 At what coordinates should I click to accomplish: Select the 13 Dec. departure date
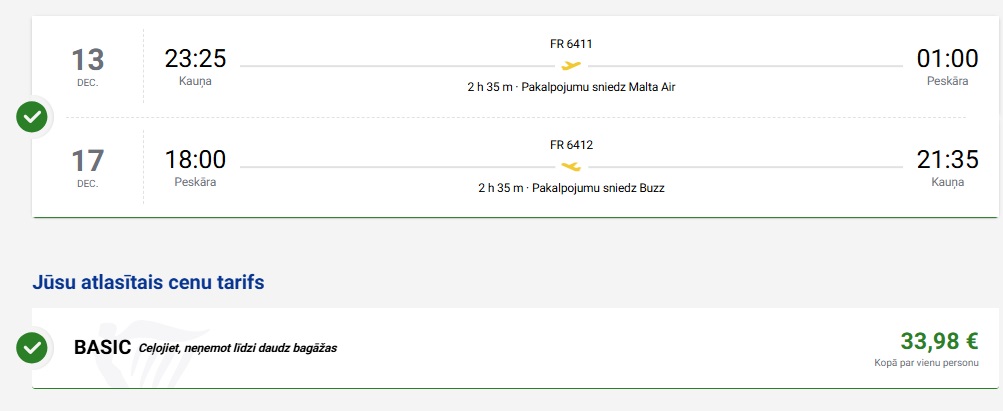point(88,66)
